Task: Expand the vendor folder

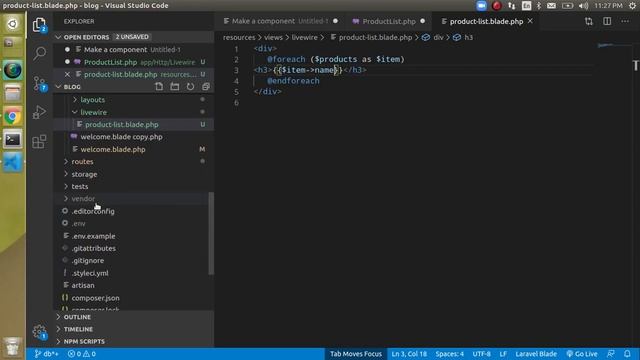Action: pyautogui.click(x=83, y=199)
